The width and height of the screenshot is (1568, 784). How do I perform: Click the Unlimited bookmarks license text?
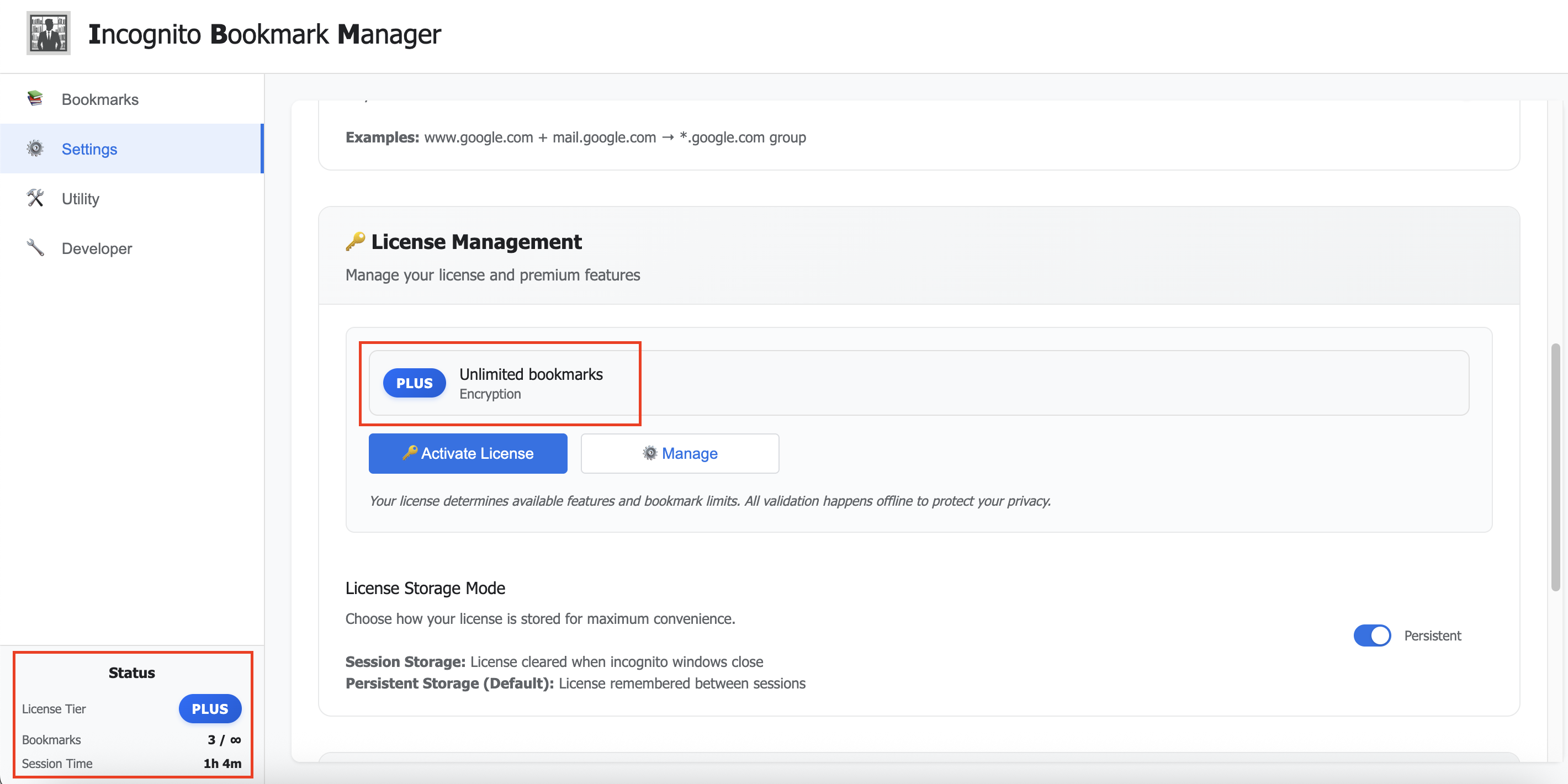click(531, 374)
